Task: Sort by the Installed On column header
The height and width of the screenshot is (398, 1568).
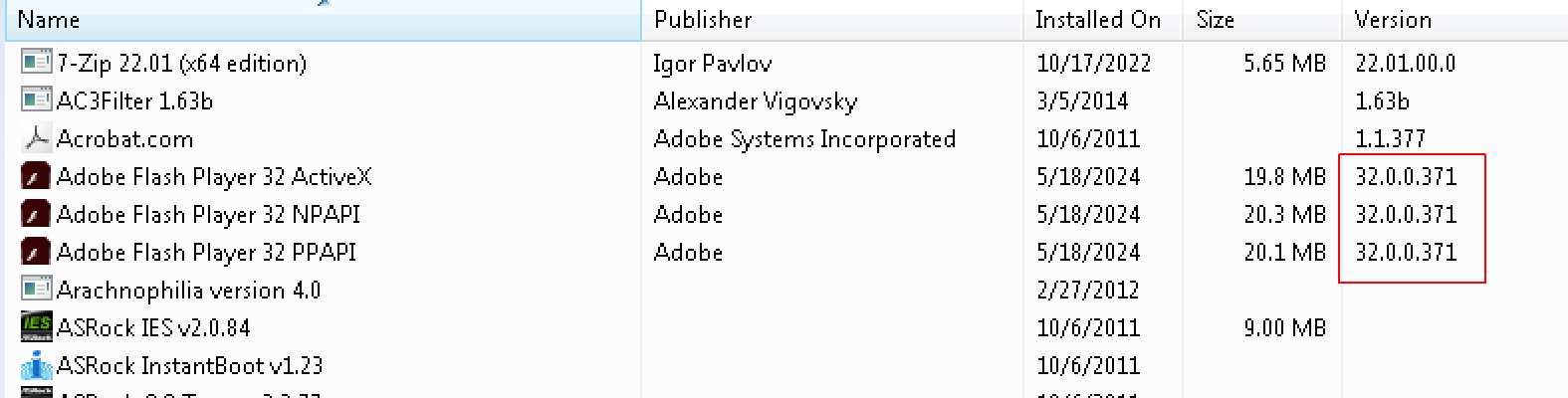Action: [1102, 20]
